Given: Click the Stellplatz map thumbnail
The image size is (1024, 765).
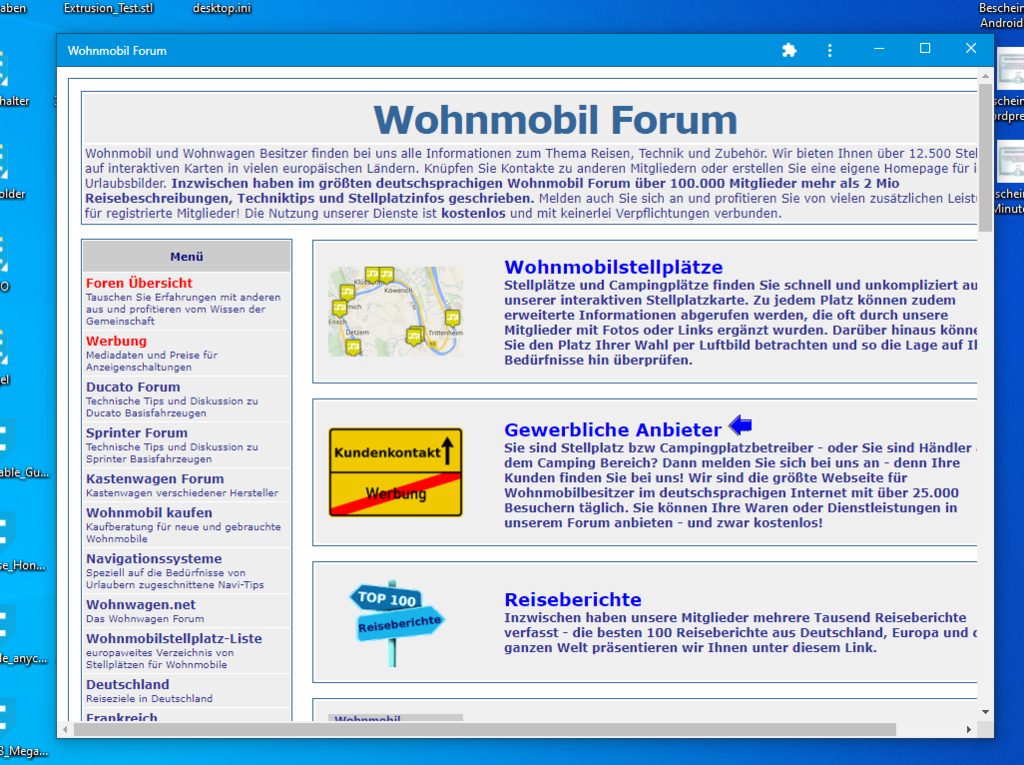Looking at the screenshot, I should (395, 311).
